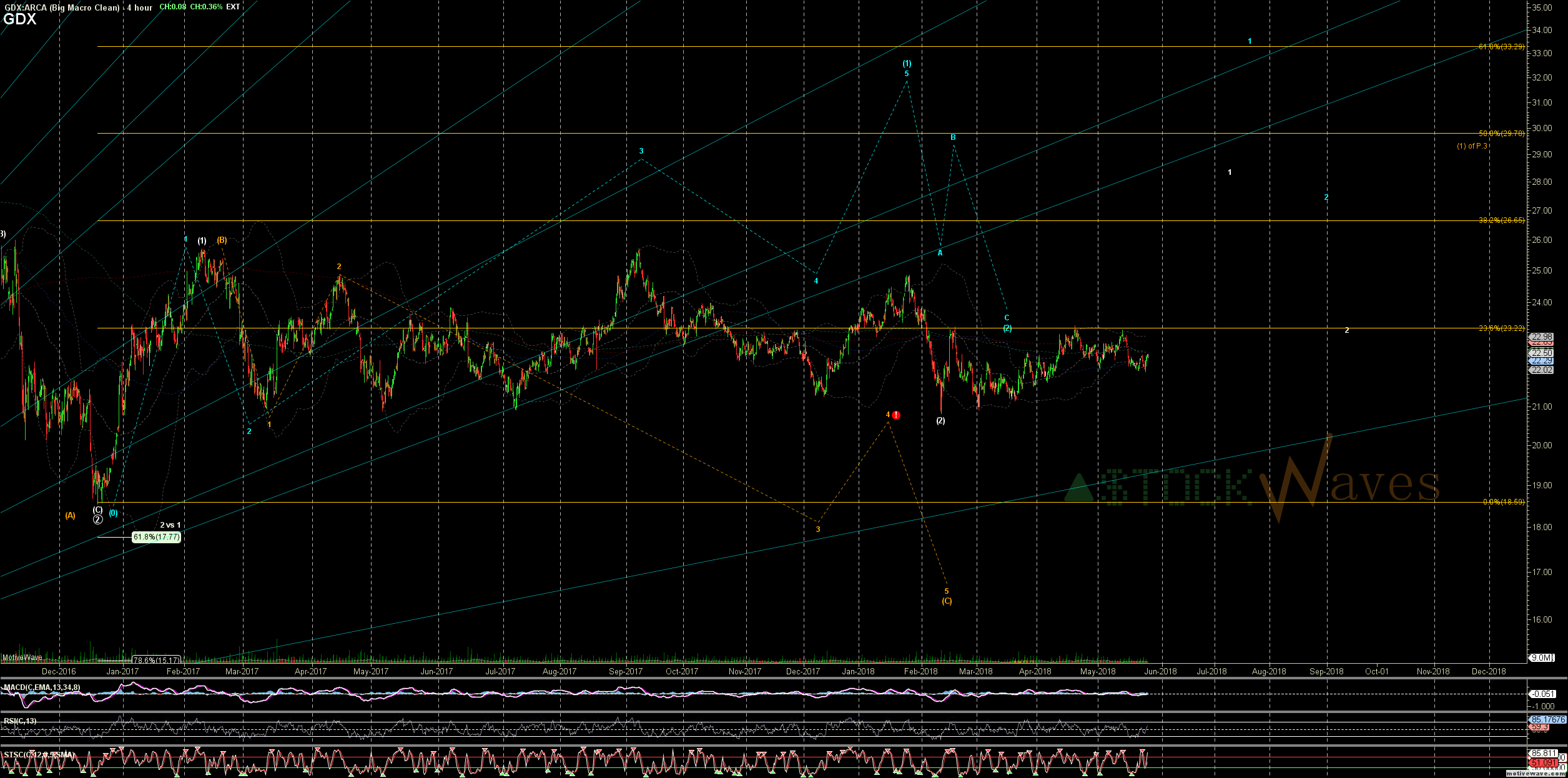Click the red 51.091 stochastic value tag
This screenshot has width=1568, height=778.
[1542, 762]
